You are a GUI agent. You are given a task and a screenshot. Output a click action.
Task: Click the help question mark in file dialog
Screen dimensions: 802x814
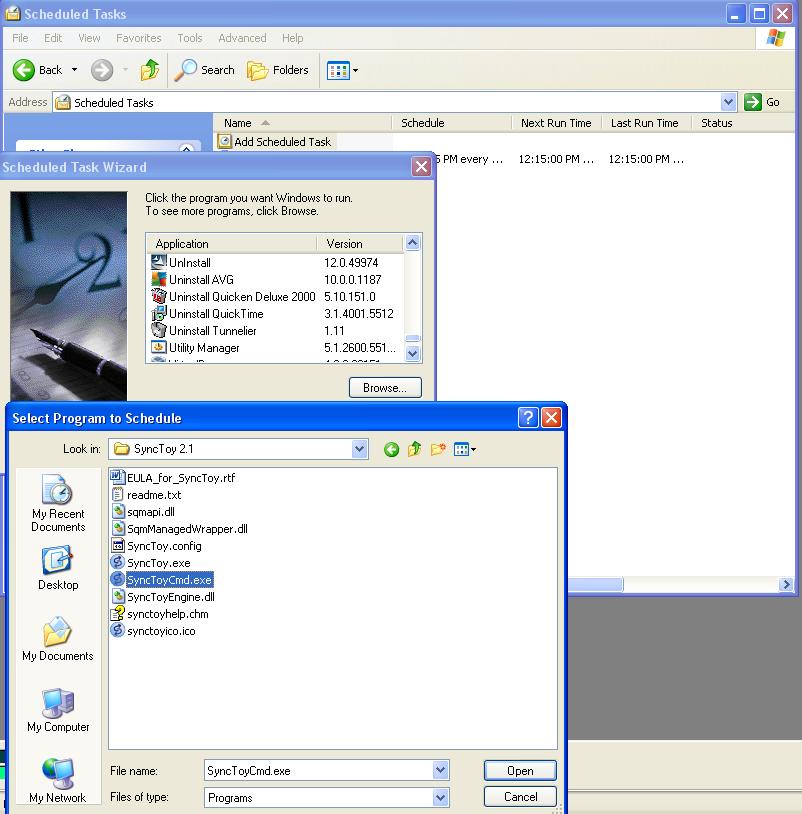tap(528, 417)
